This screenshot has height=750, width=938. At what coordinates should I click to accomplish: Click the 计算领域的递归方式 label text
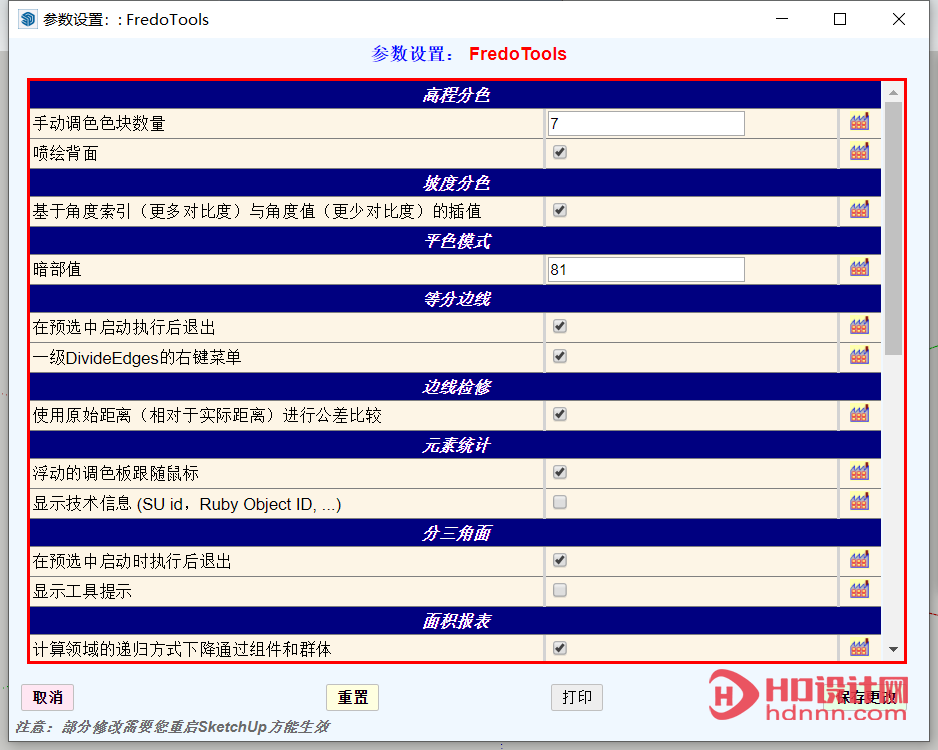point(182,649)
